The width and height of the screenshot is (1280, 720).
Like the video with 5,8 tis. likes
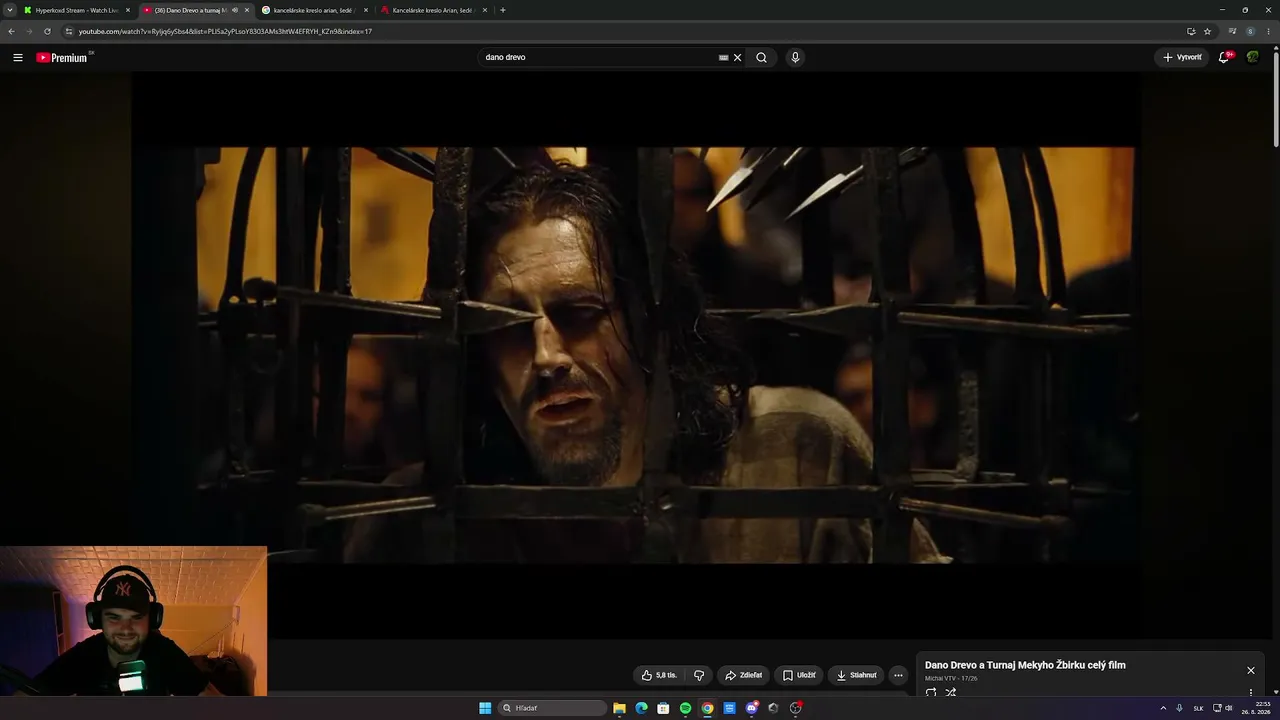pos(659,675)
